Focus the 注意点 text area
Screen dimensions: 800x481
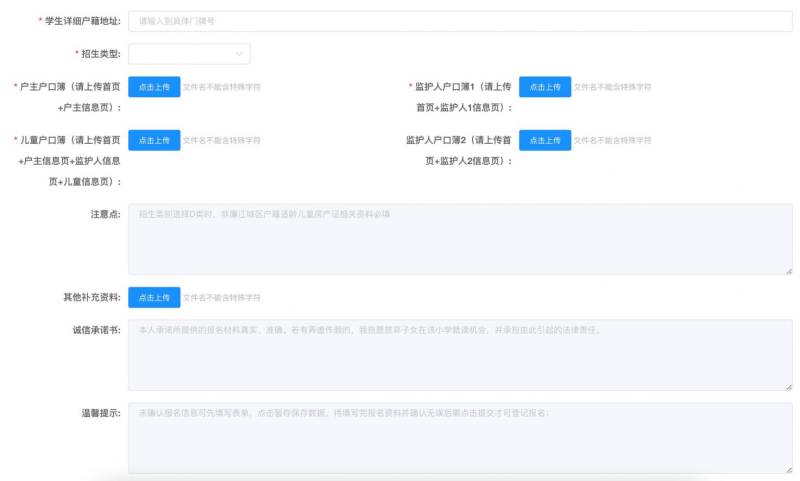pyautogui.click(x=460, y=239)
